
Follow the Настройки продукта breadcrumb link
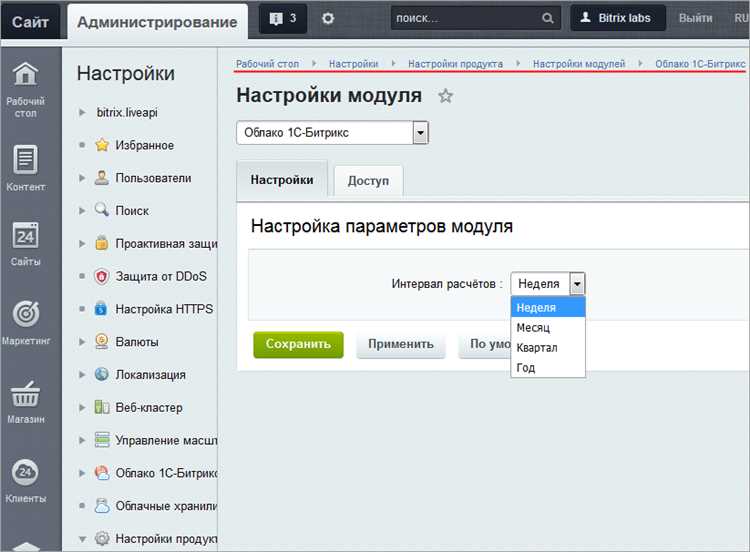[x=455, y=64]
